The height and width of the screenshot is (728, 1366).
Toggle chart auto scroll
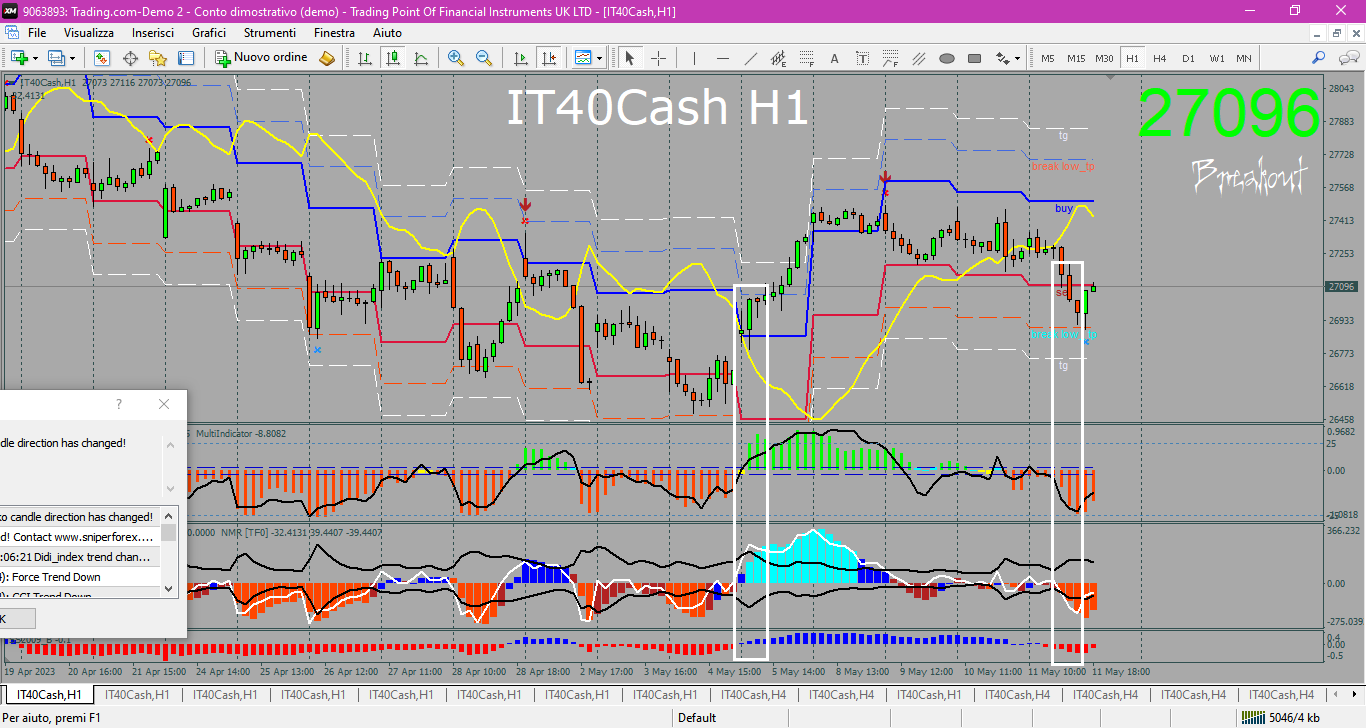point(520,58)
